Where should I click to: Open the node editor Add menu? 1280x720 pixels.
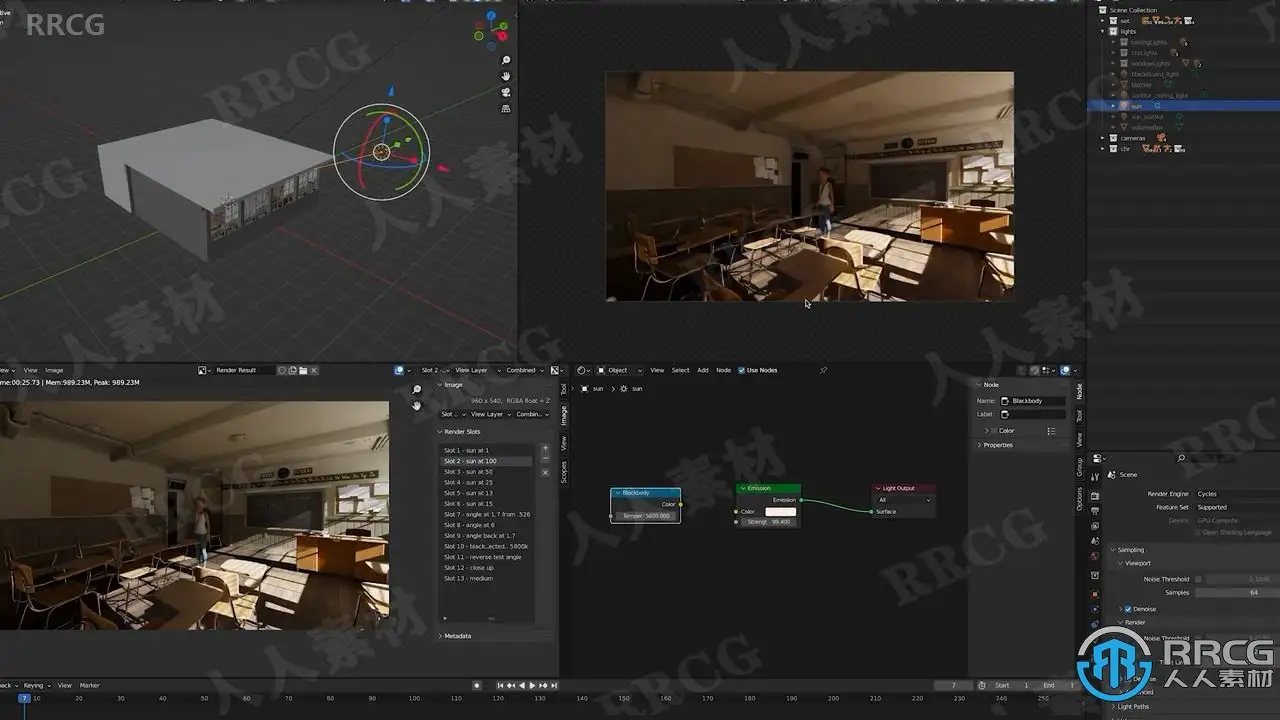pyautogui.click(x=703, y=370)
